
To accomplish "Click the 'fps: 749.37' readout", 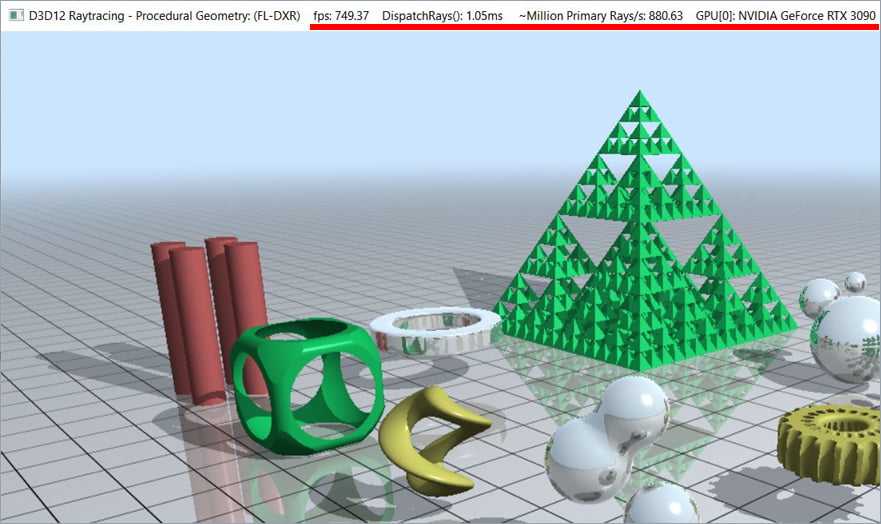I will 341,16.
